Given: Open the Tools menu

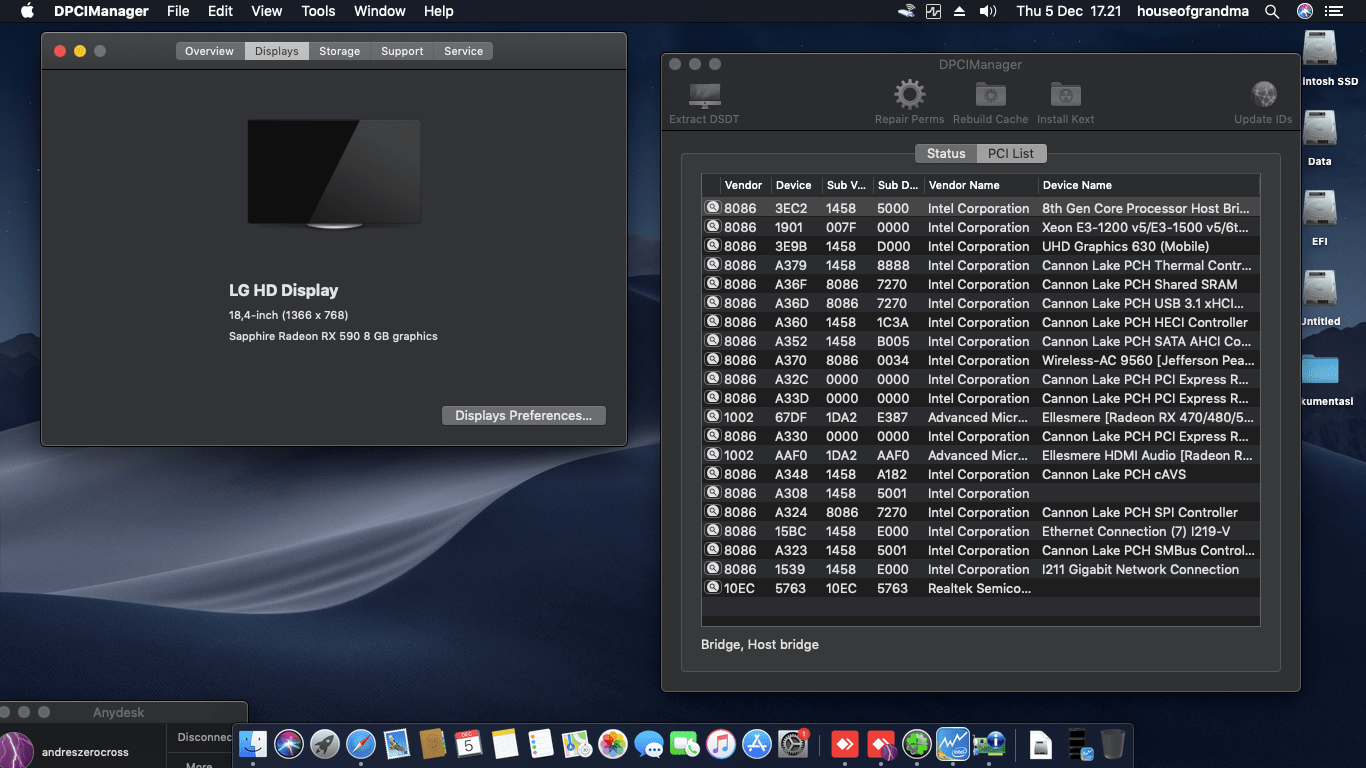Looking at the screenshot, I should tap(318, 11).
